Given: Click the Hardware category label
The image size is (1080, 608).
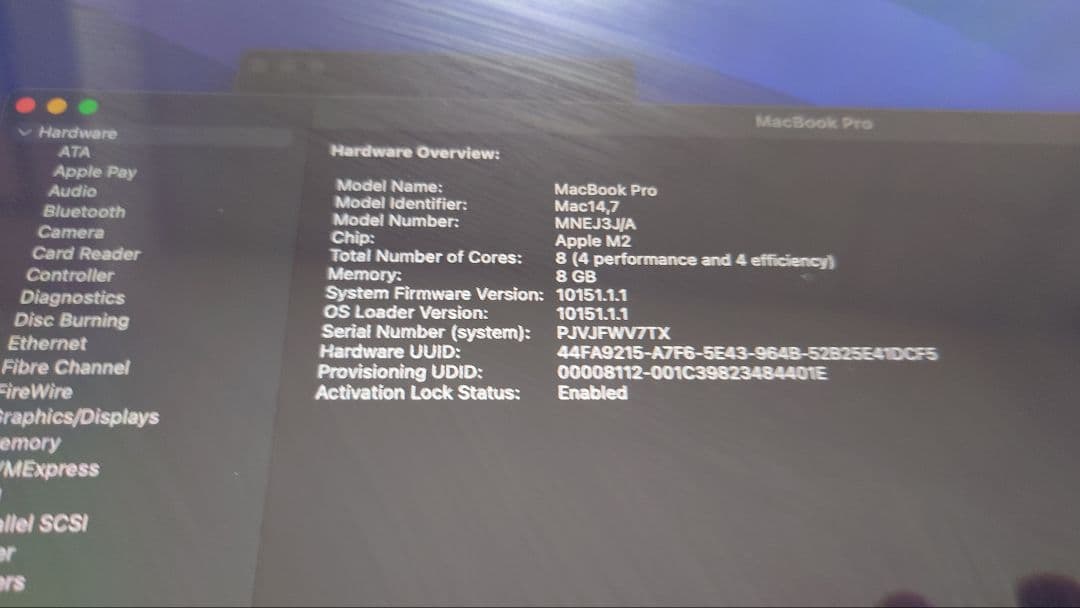Looking at the screenshot, I should coord(77,131).
